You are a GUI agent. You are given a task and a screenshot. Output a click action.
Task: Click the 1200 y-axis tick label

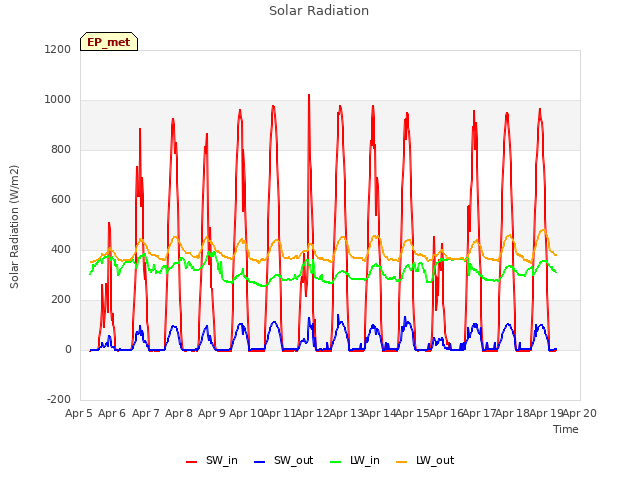coord(58,49)
